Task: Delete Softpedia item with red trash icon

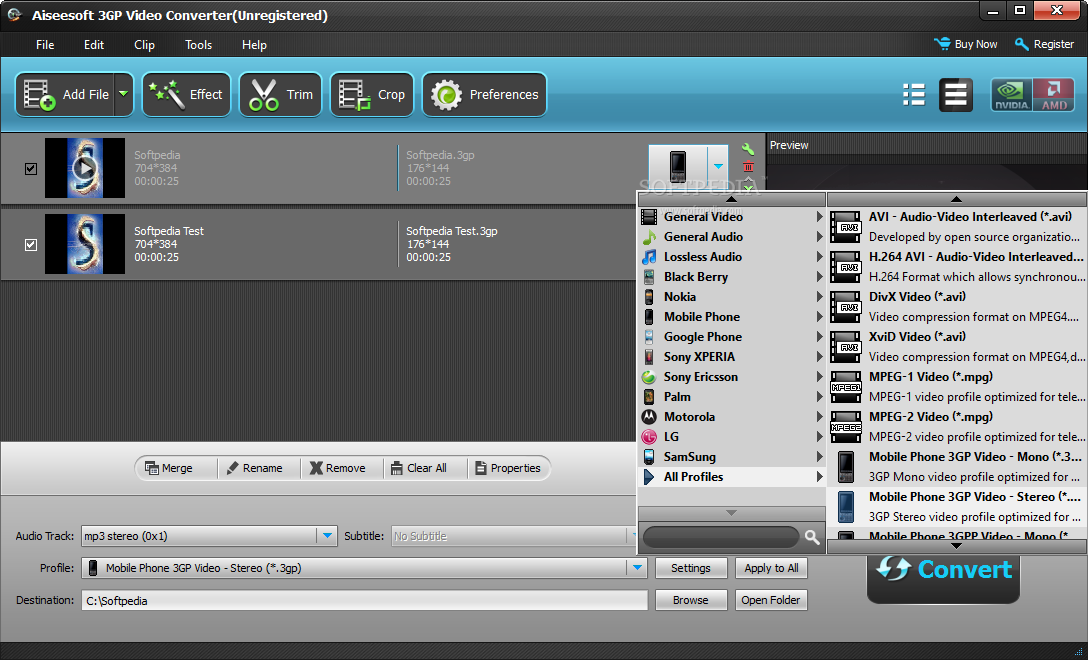Action: pos(748,167)
